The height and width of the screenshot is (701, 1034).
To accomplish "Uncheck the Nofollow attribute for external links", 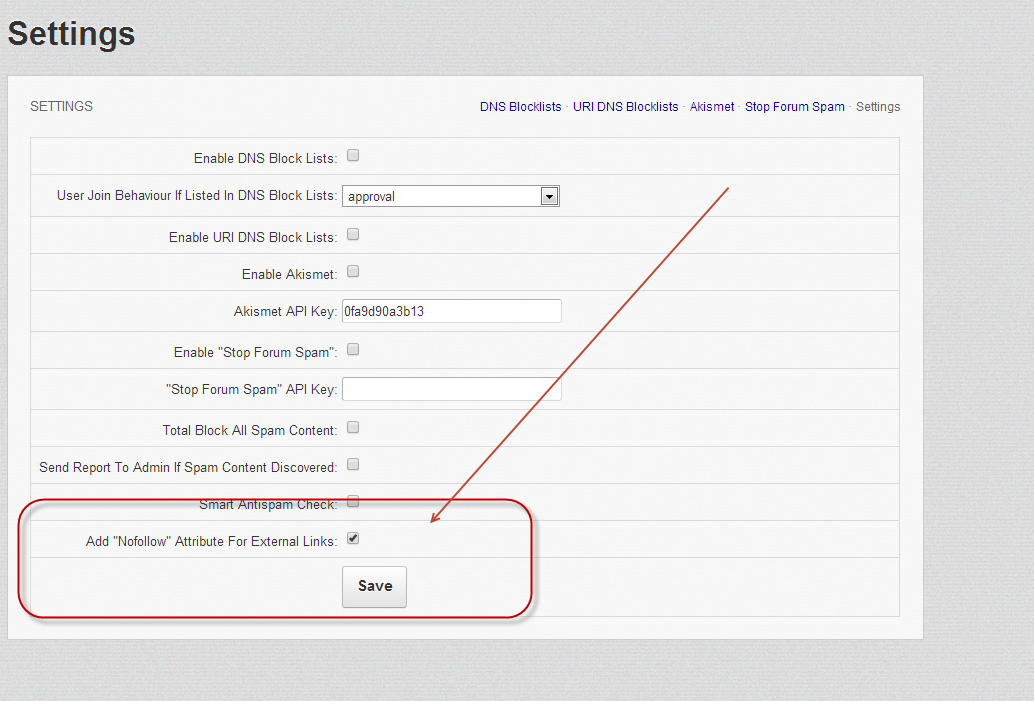I will (x=352, y=539).
